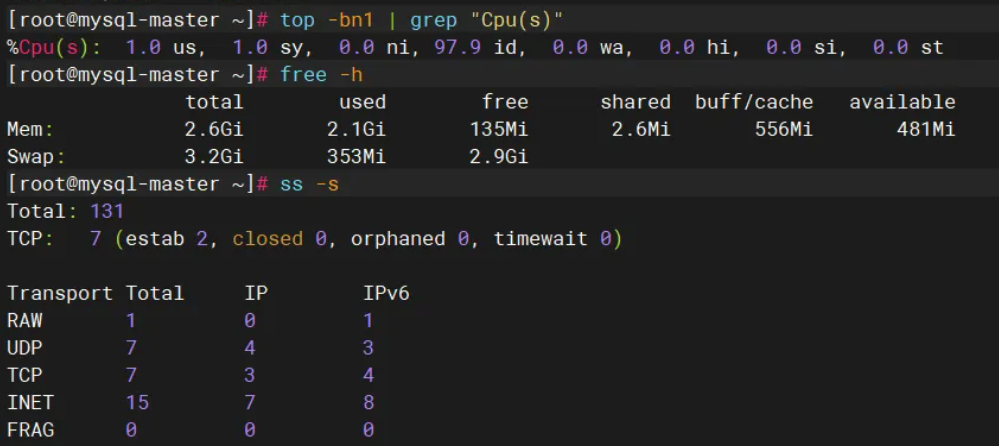Click the RAW row IP count 0
The width and height of the screenshot is (999, 446).
coord(250,320)
